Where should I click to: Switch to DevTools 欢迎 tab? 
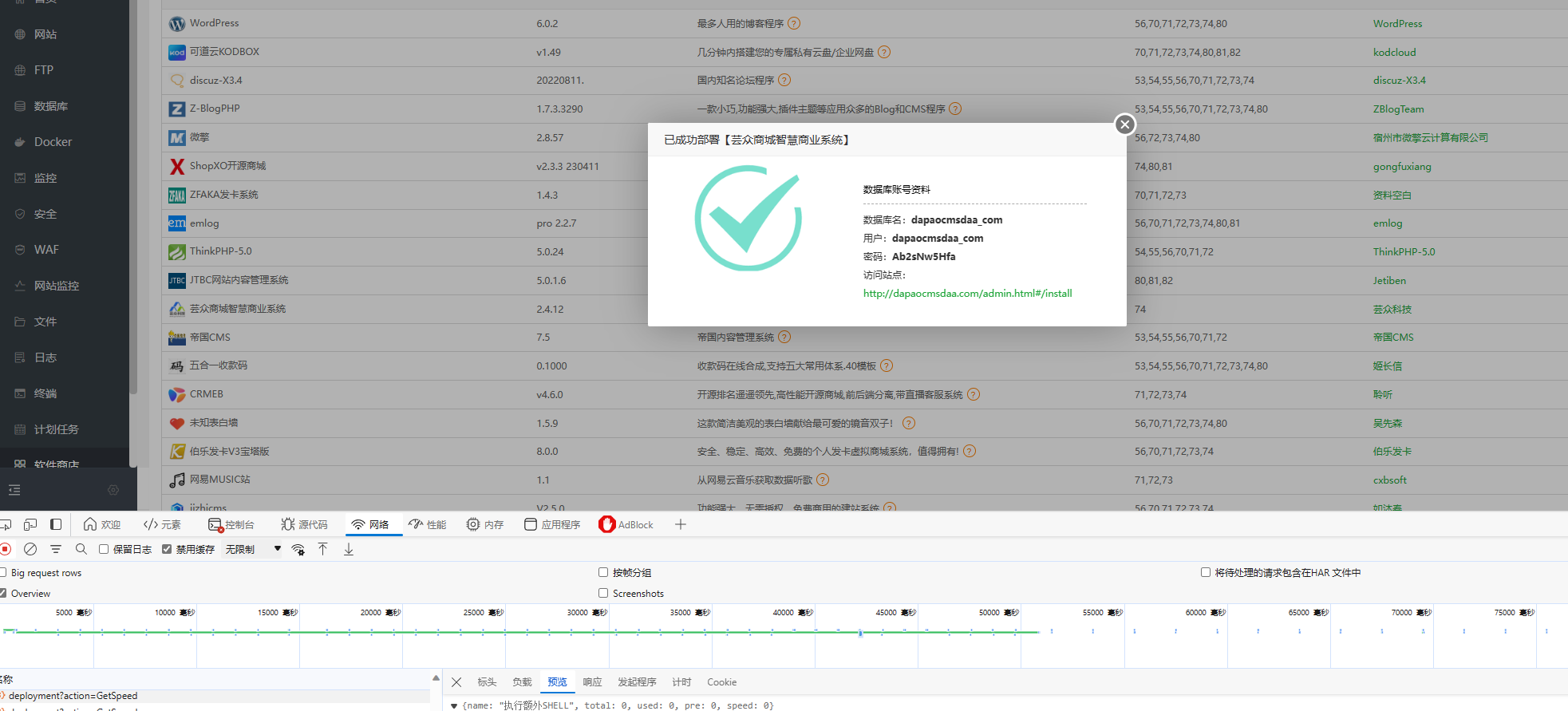click(102, 524)
